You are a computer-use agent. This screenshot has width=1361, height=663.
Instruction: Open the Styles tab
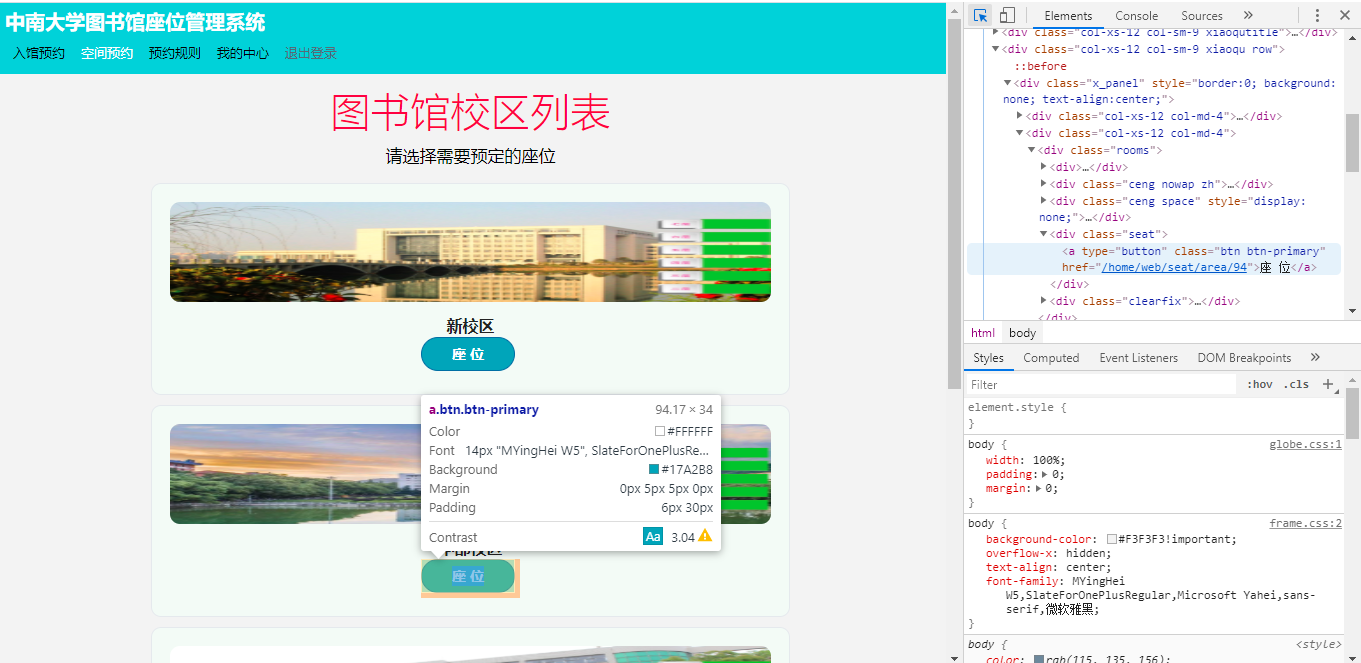point(988,358)
